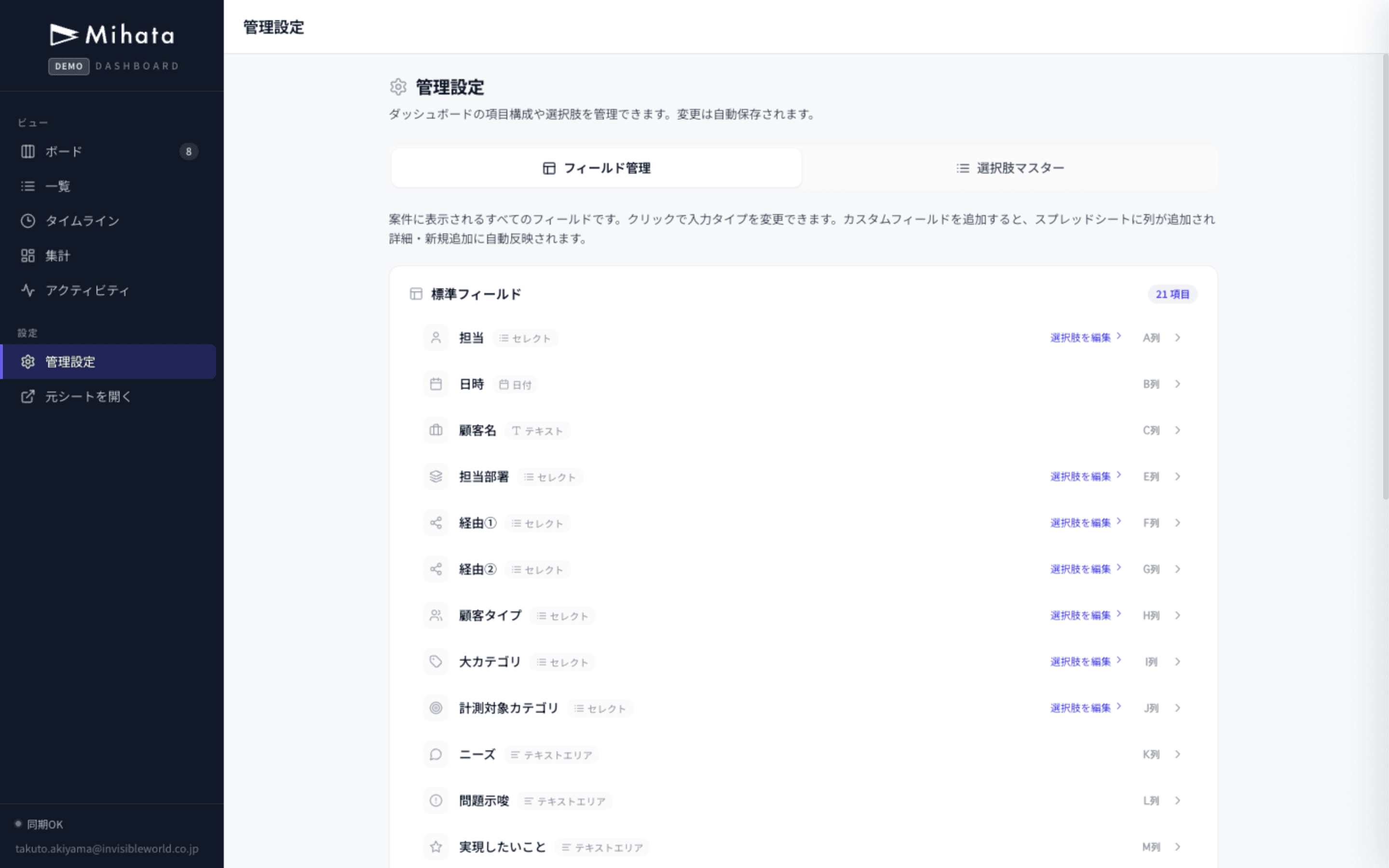1389x868 pixels.
Task: Expand the 日時 row chevron
Action: tap(1178, 384)
